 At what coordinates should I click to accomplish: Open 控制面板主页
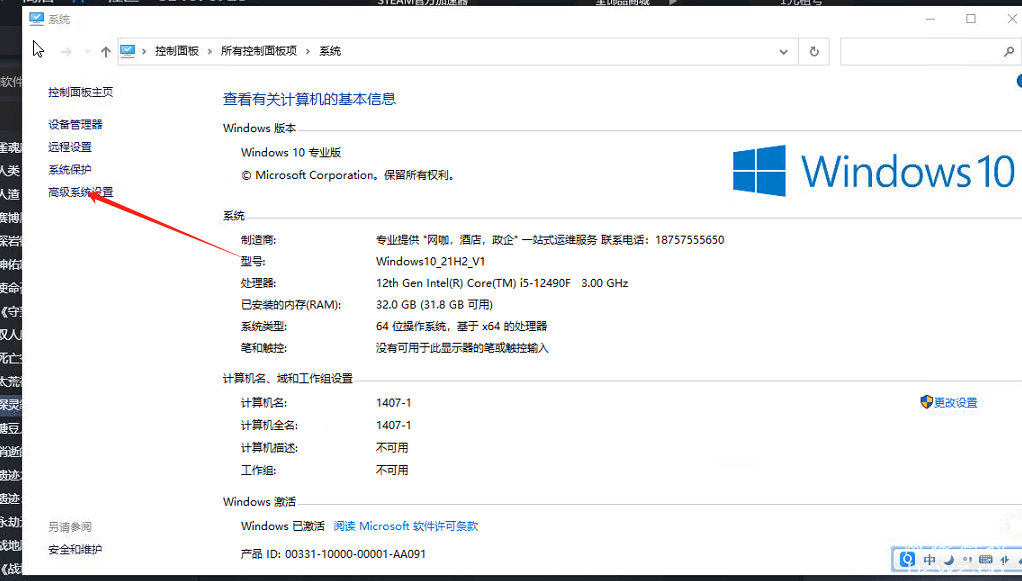pos(80,92)
